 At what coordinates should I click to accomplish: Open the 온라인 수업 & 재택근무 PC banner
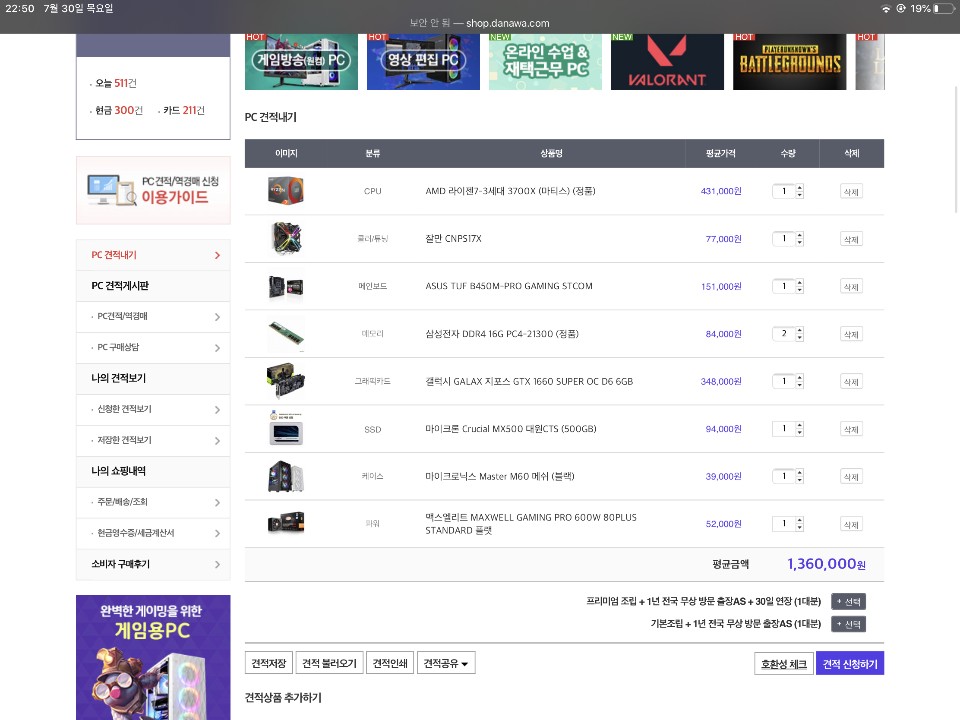[x=545, y=61]
